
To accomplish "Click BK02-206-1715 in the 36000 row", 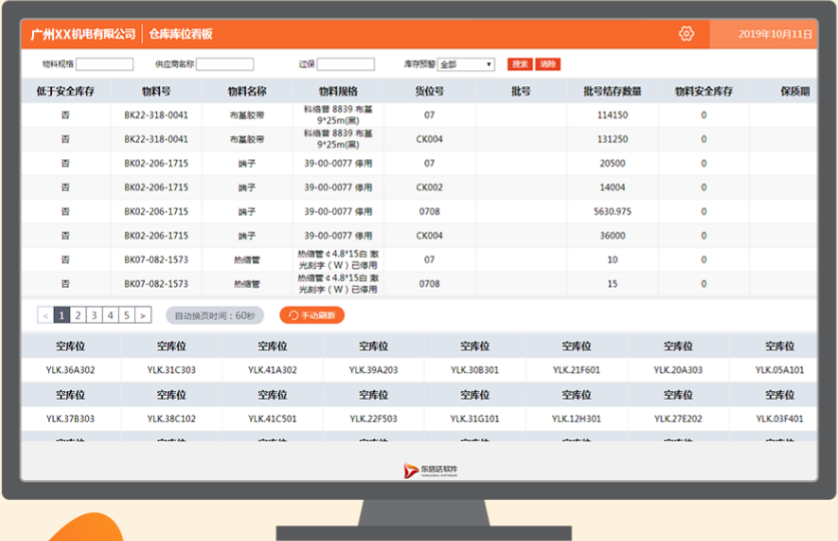I will pos(156,235).
